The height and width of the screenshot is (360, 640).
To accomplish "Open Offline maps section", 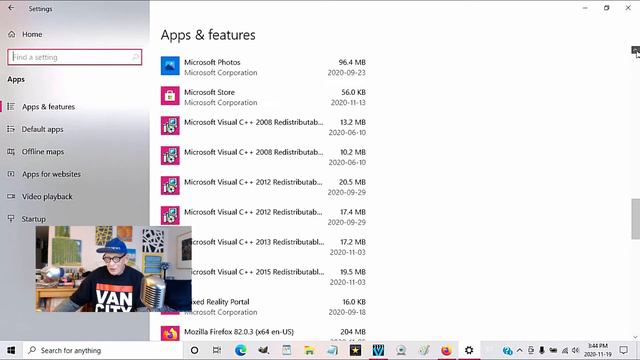I will tap(42, 151).
